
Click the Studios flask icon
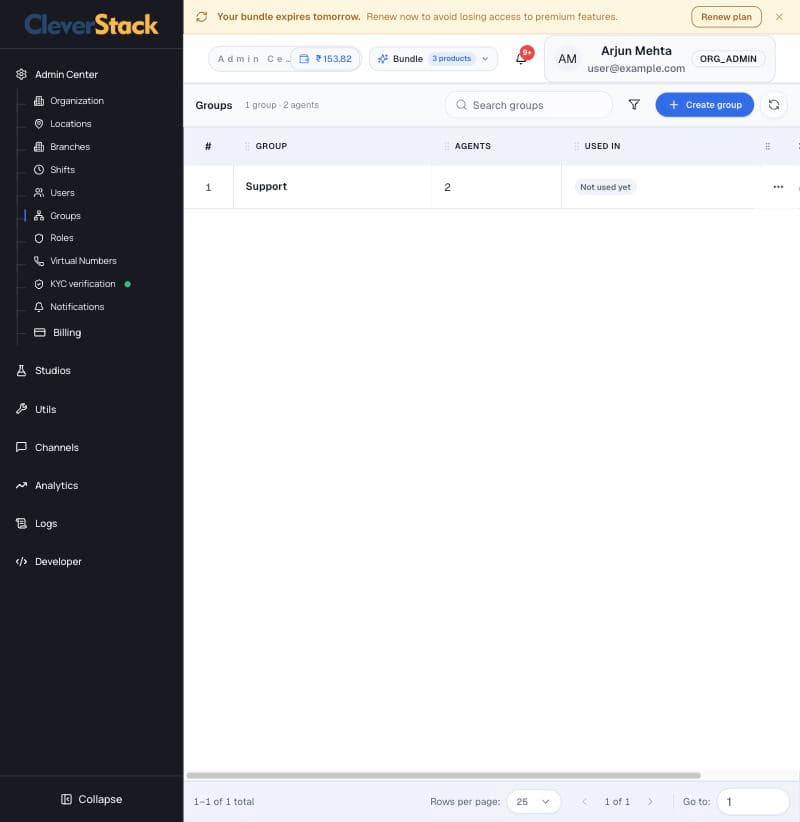pos(21,371)
